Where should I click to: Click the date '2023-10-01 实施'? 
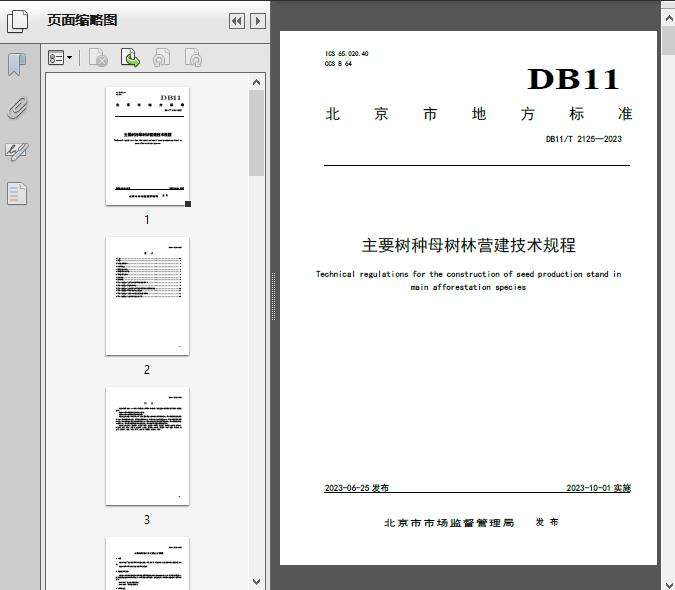coord(598,488)
